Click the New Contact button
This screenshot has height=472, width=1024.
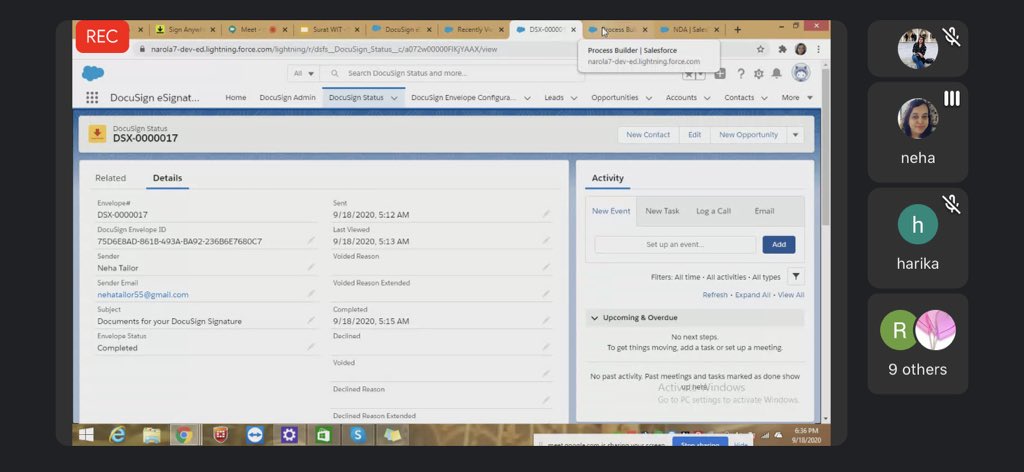[648, 134]
